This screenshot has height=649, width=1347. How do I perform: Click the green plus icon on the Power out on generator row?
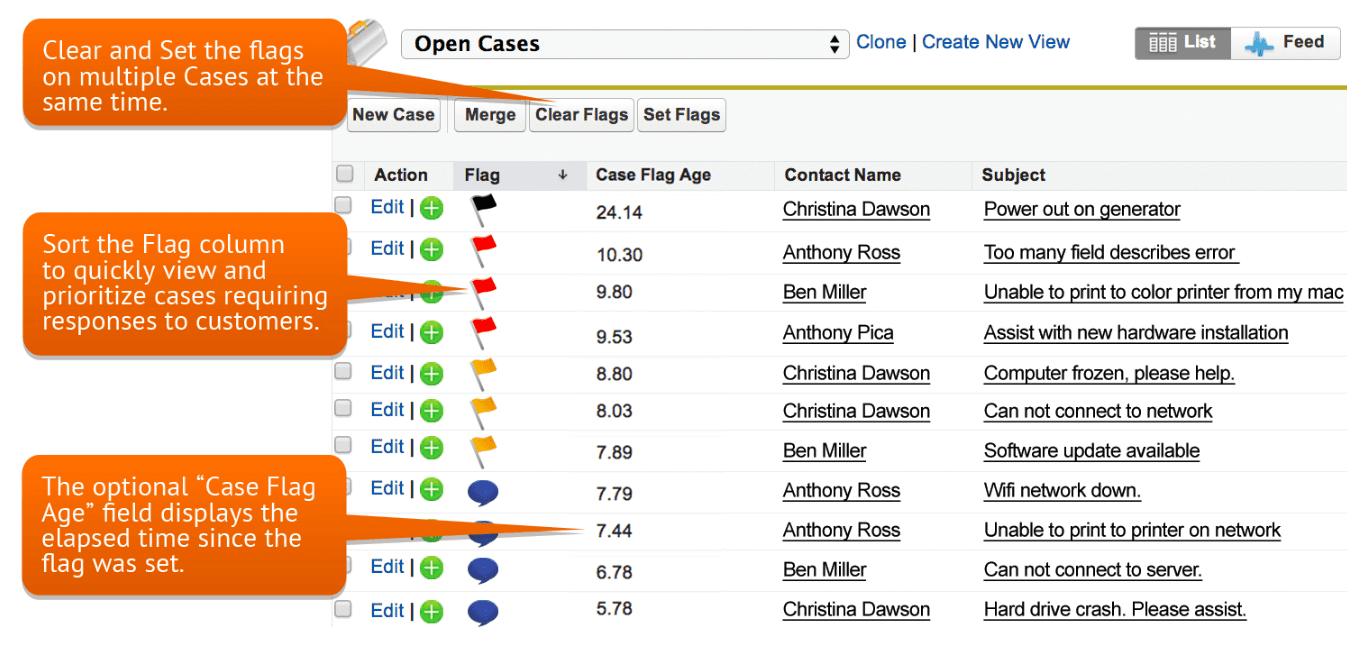pos(430,207)
